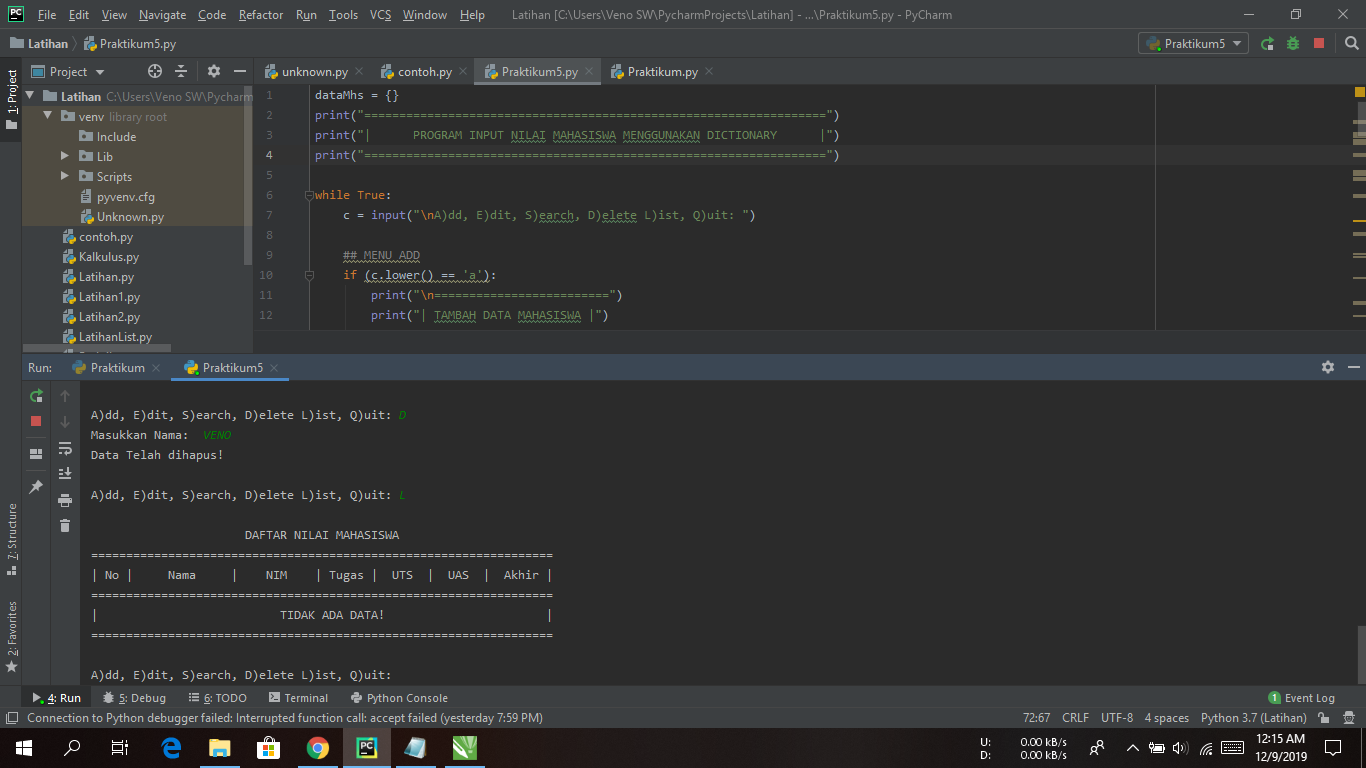Print the Run console output
Image resolution: width=1366 pixels, height=768 pixels.
(65, 499)
